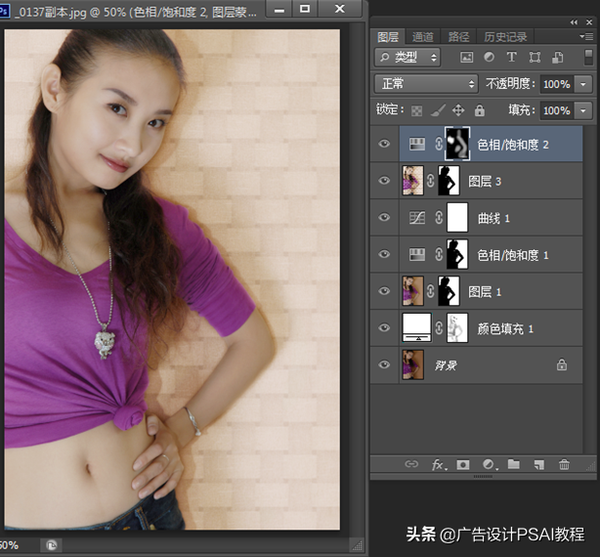Hide the 色相/饱和度 2 layer
The width and height of the screenshot is (600, 557).
[x=385, y=144]
